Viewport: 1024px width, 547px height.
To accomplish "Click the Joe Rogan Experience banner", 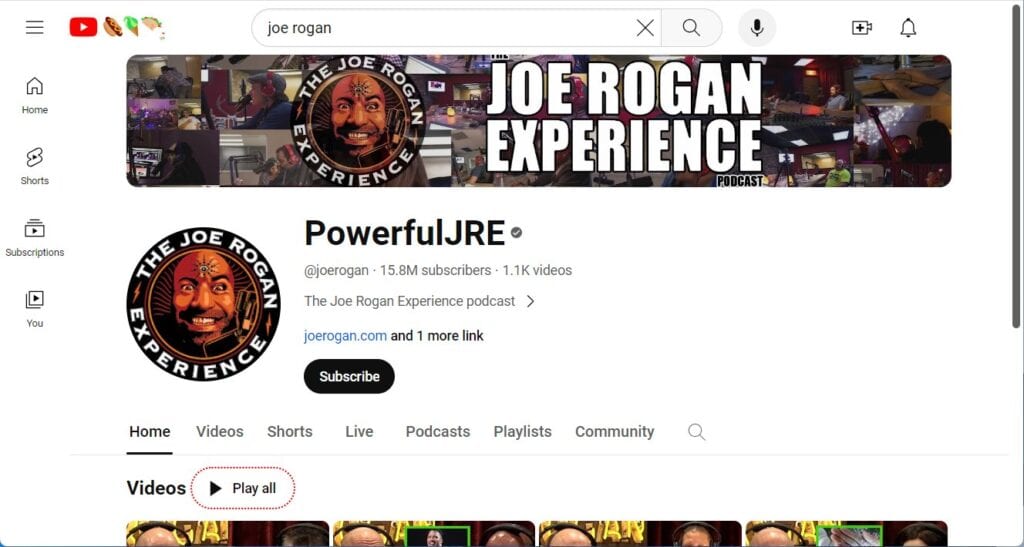I will [x=539, y=121].
